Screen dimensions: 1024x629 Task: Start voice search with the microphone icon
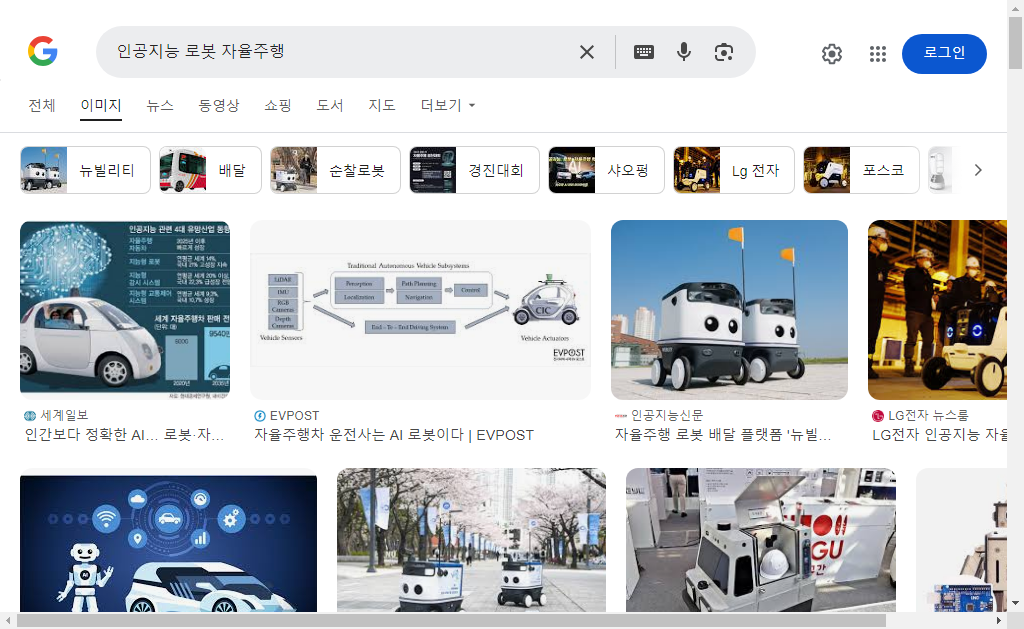[x=684, y=52]
